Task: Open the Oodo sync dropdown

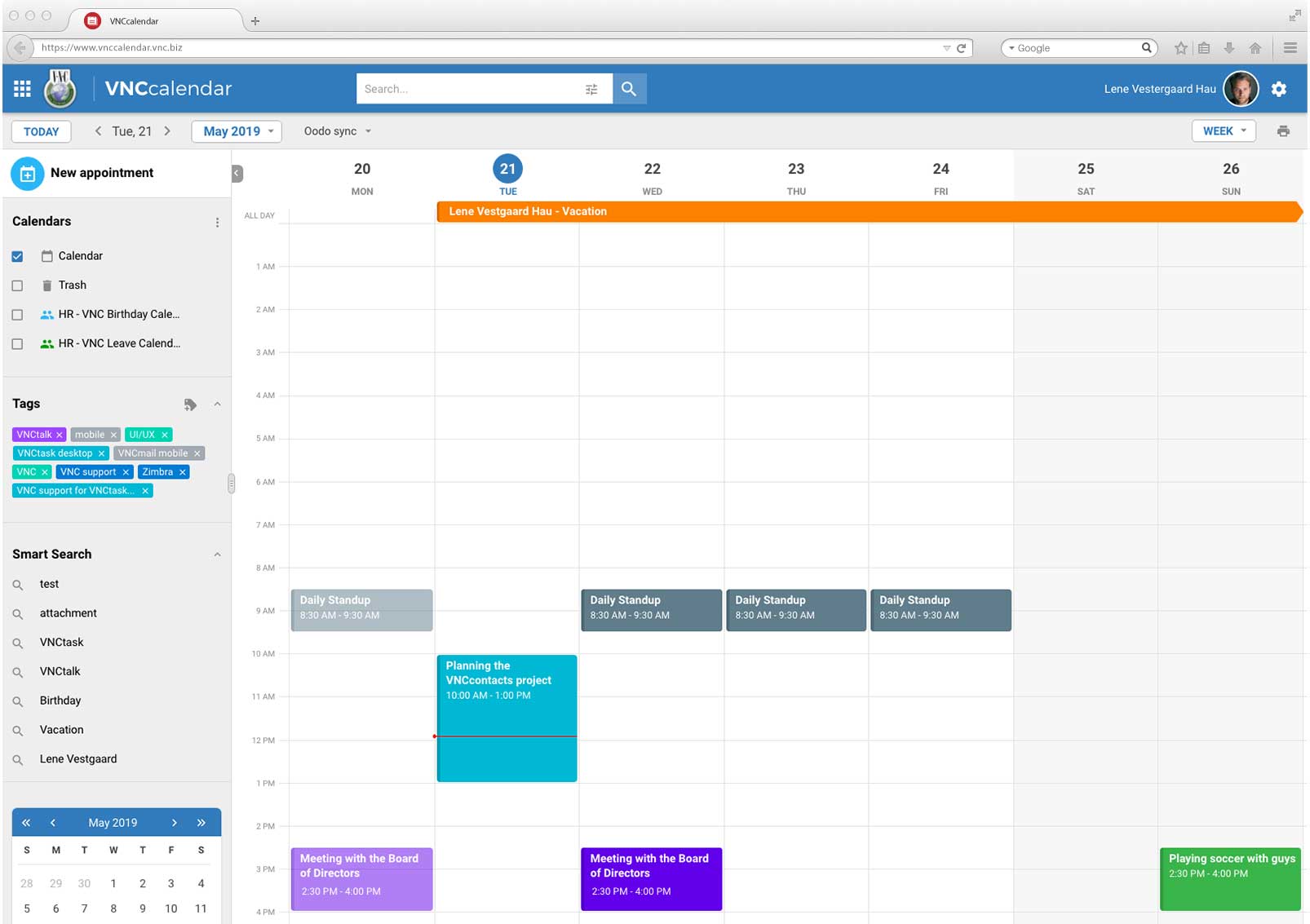Action: pos(338,131)
